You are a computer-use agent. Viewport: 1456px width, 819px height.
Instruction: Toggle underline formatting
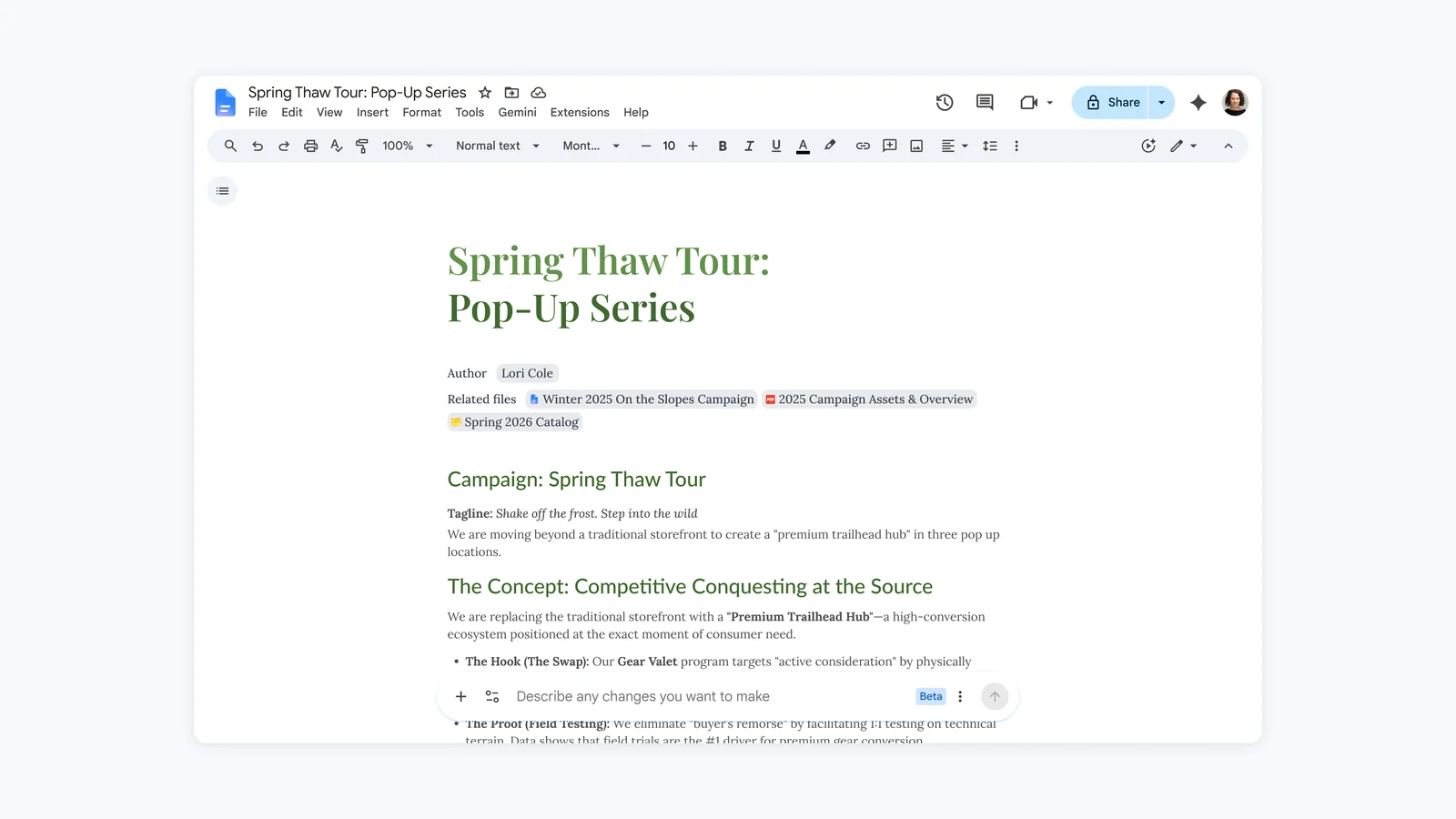[776, 146]
